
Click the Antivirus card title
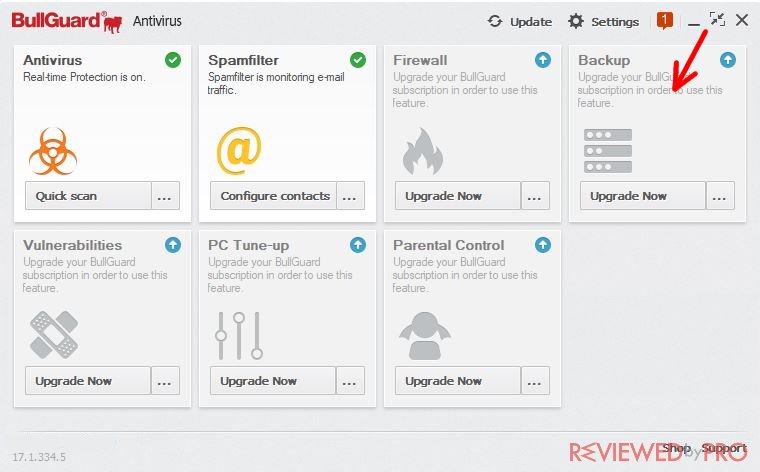pos(52,60)
